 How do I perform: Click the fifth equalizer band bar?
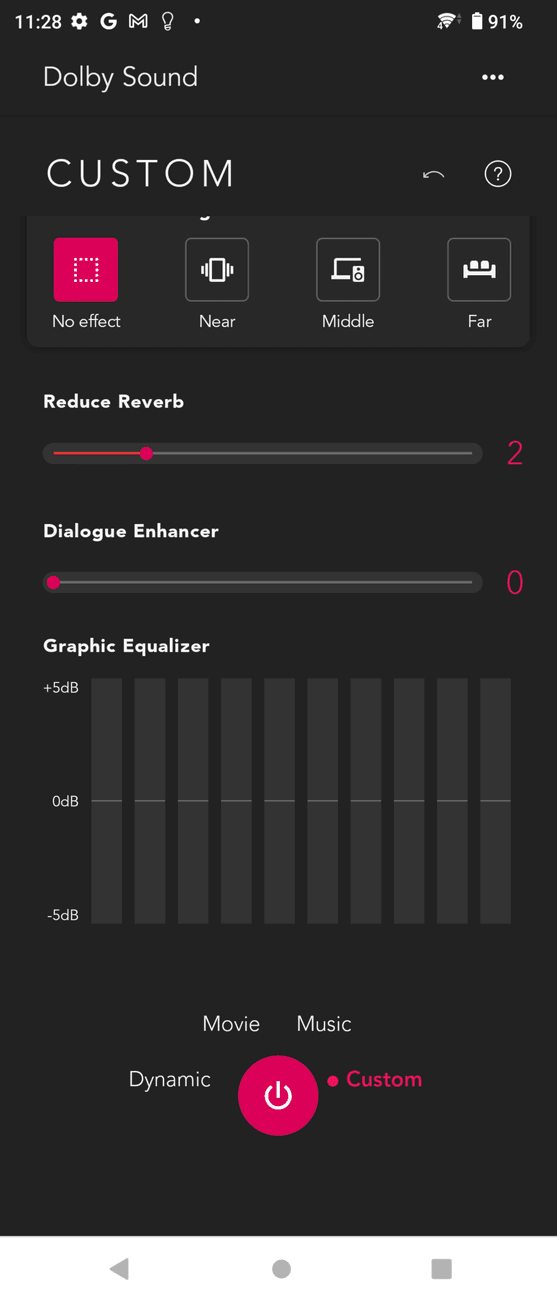coord(280,801)
